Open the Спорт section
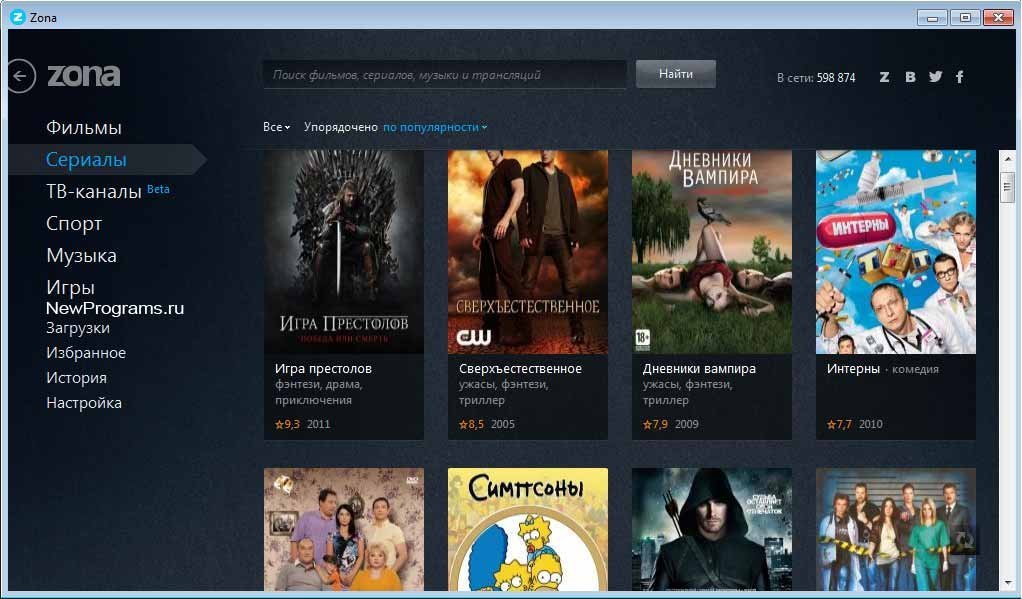 74,224
